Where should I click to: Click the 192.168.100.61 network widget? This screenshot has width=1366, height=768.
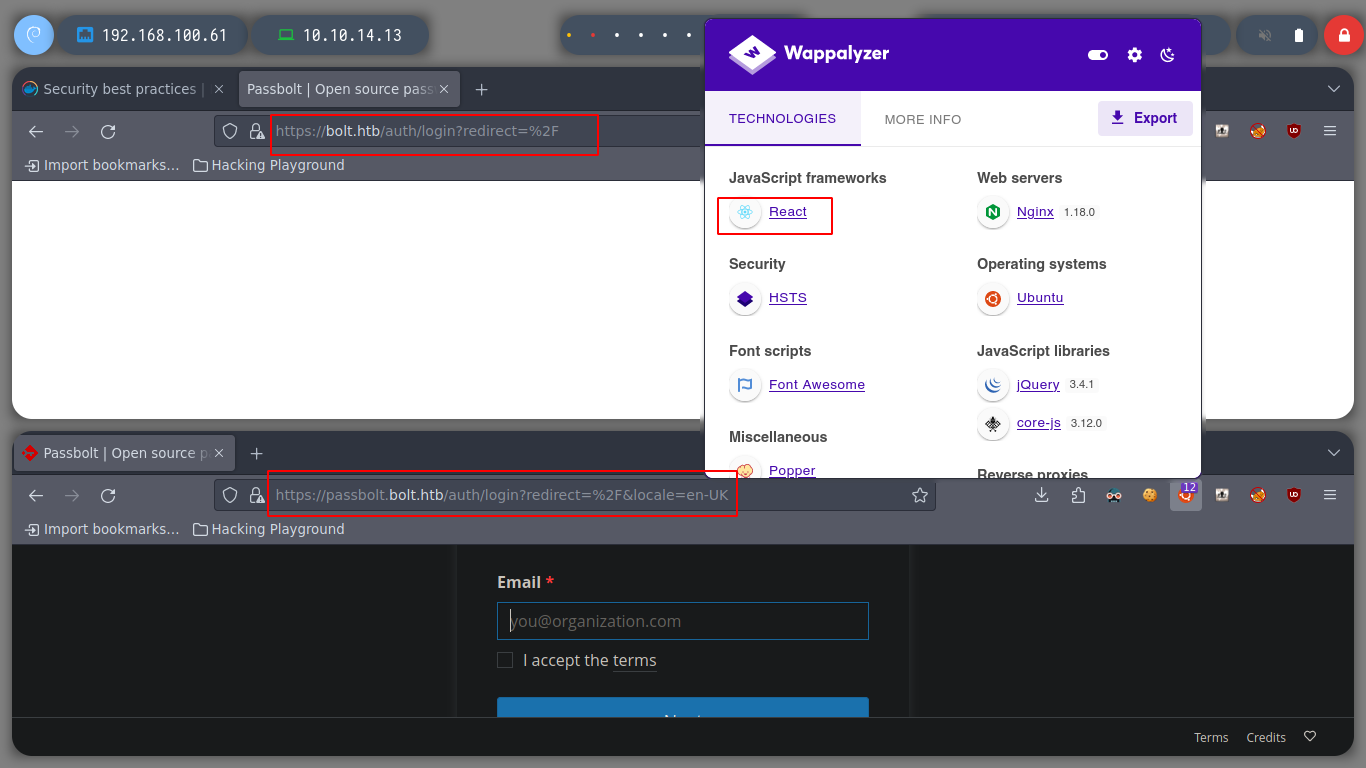pyautogui.click(x=153, y=35)
